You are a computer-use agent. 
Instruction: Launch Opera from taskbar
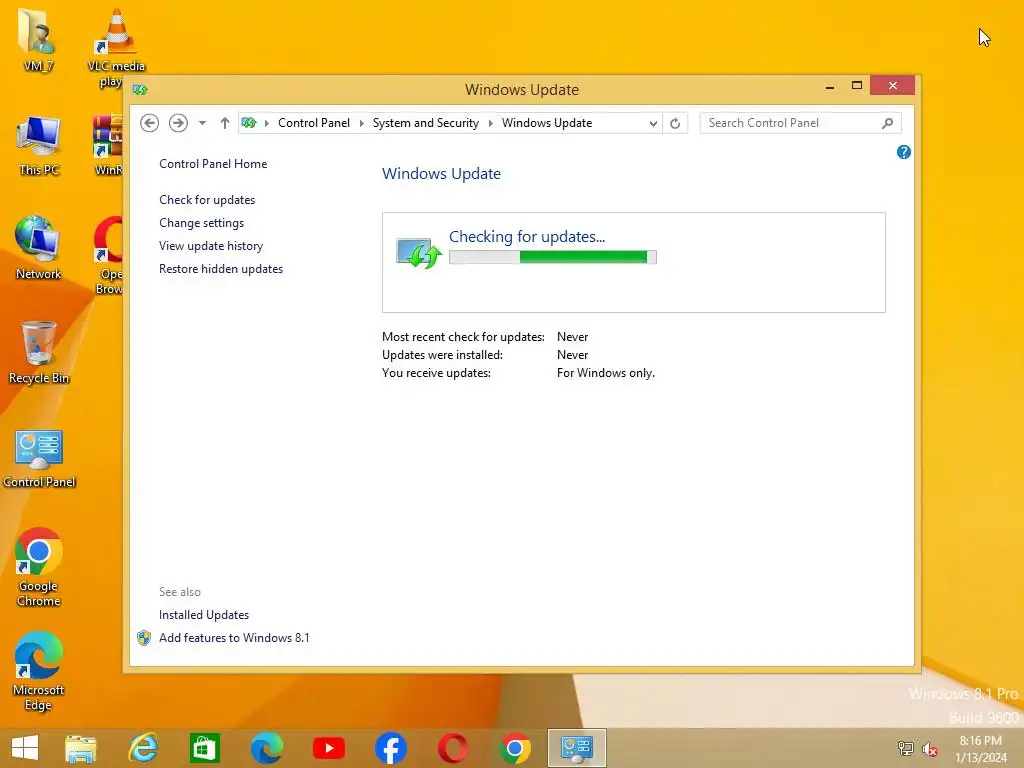(453, 748)
